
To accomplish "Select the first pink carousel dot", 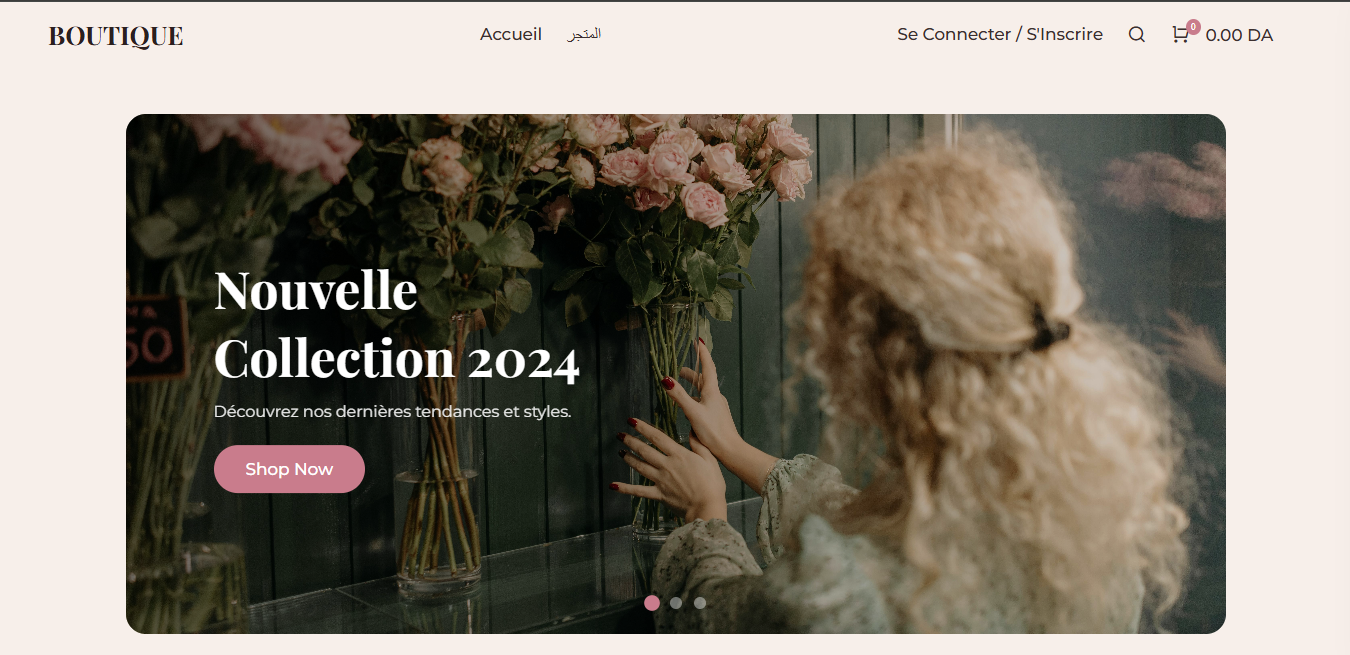I will click(x=652, y=603).
